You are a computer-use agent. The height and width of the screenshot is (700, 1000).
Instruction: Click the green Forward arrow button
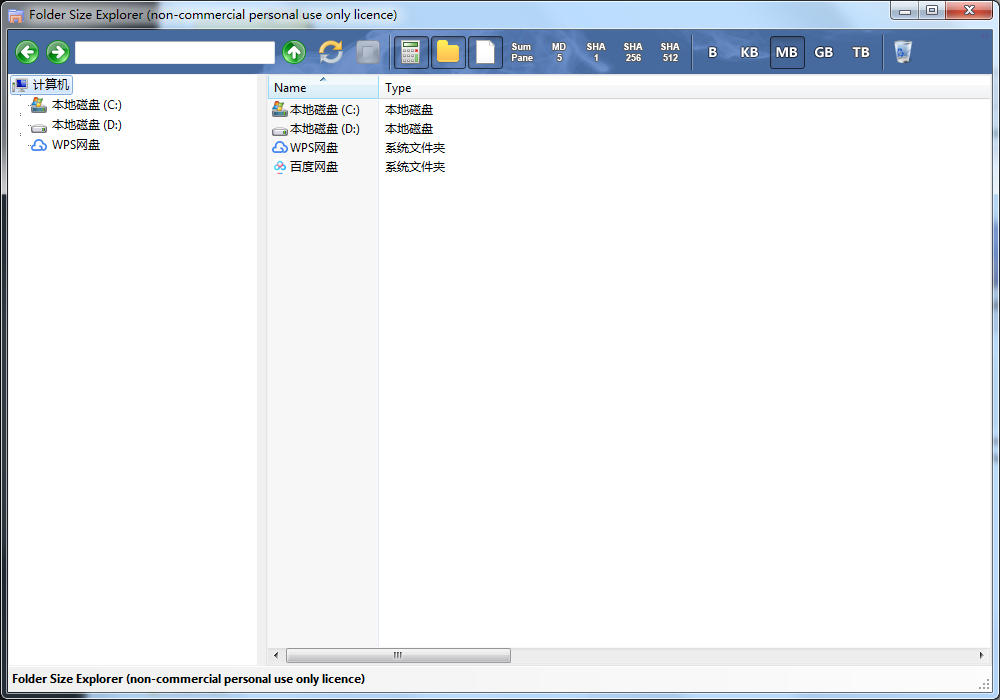point(58,52)
